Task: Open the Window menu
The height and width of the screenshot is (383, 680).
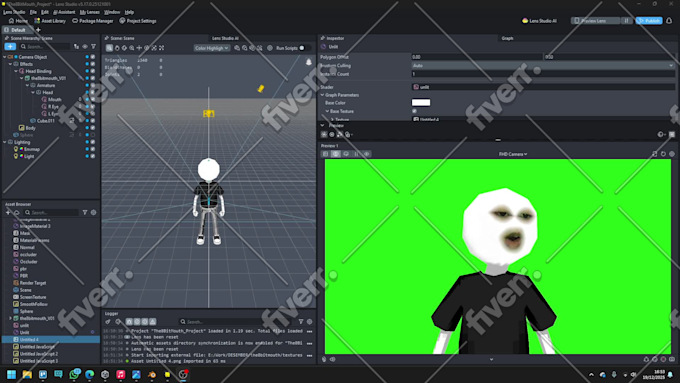Action: point(112,12)
